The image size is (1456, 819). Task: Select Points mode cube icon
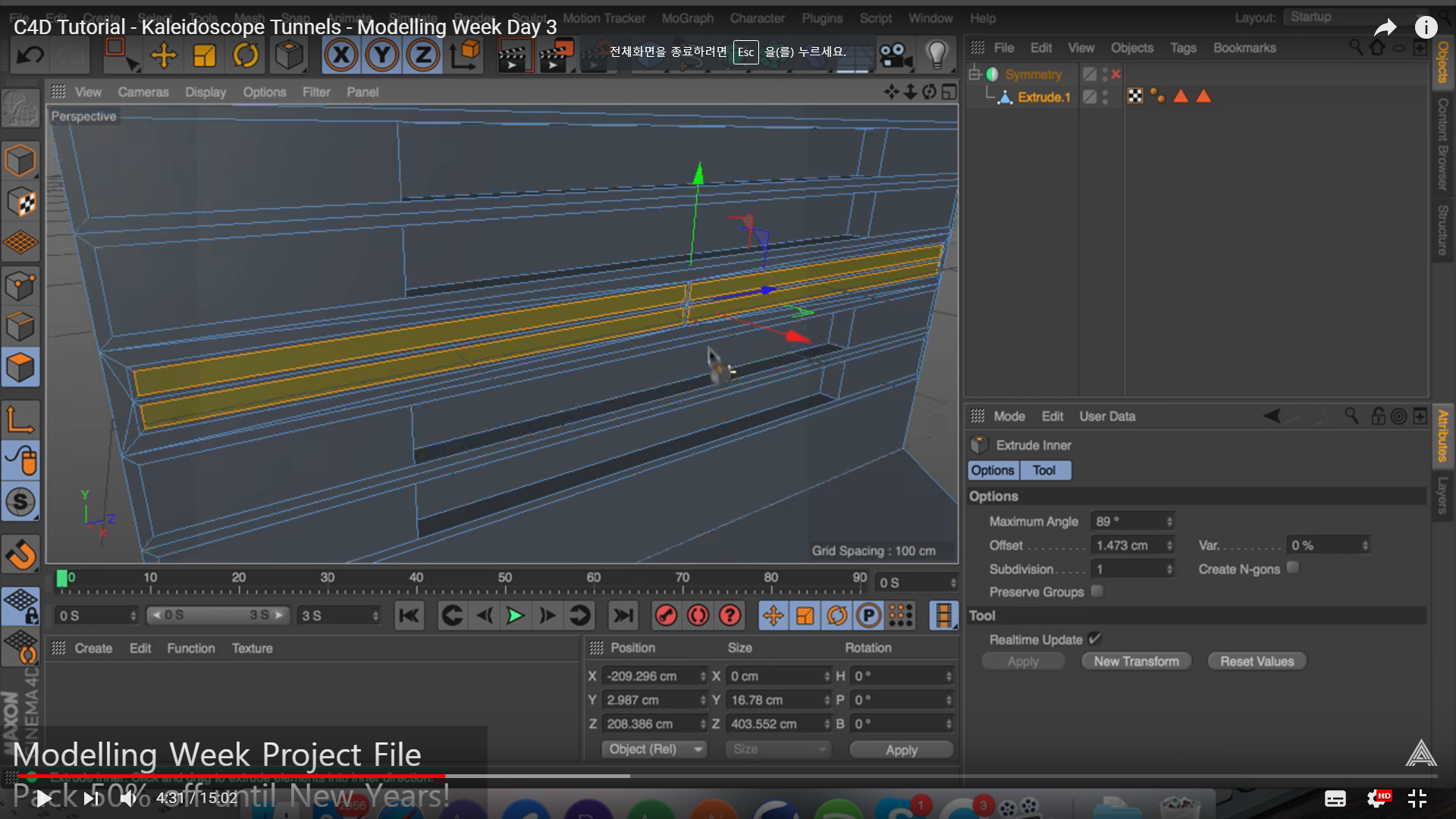click(x=20, y=286)
